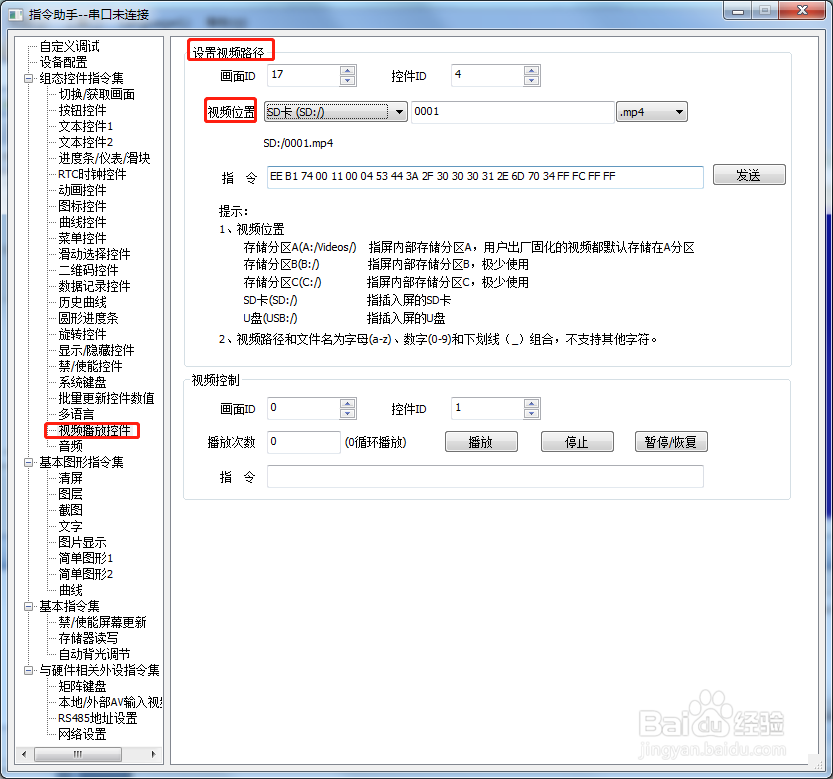Select 按钮控件 tree item
This screenshot has height=779, width=833.
point(82,111)
